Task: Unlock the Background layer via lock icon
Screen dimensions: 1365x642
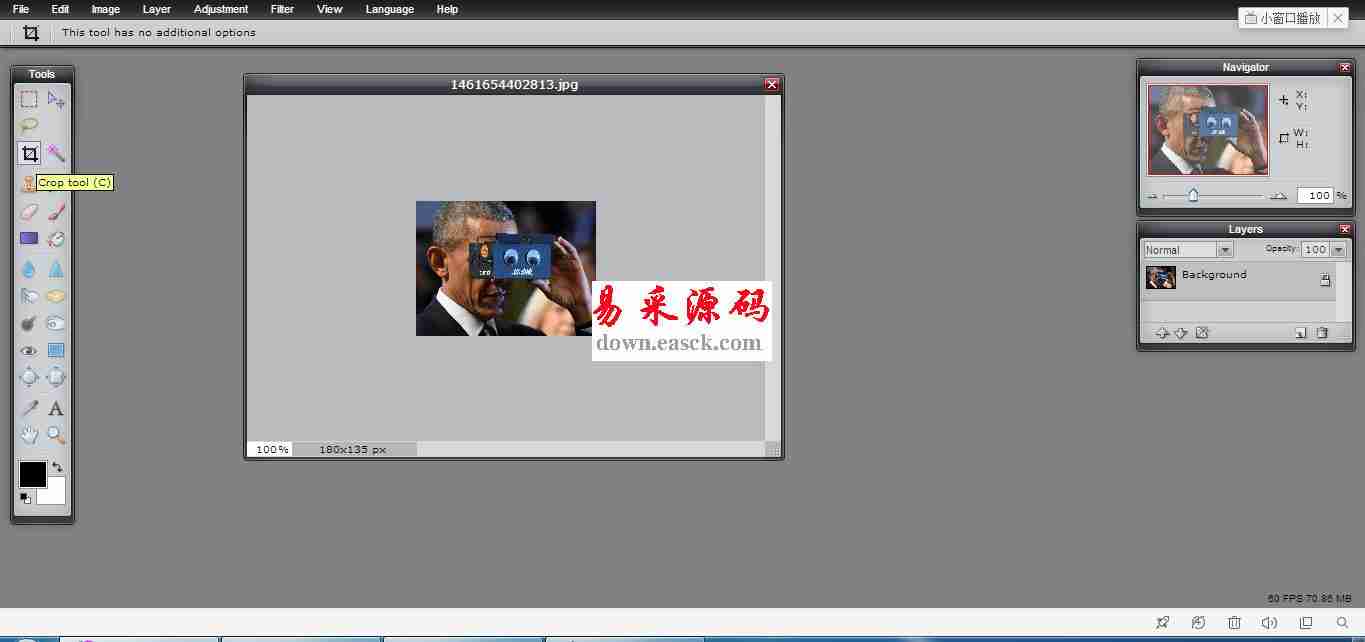Action: pos(1325,280)
